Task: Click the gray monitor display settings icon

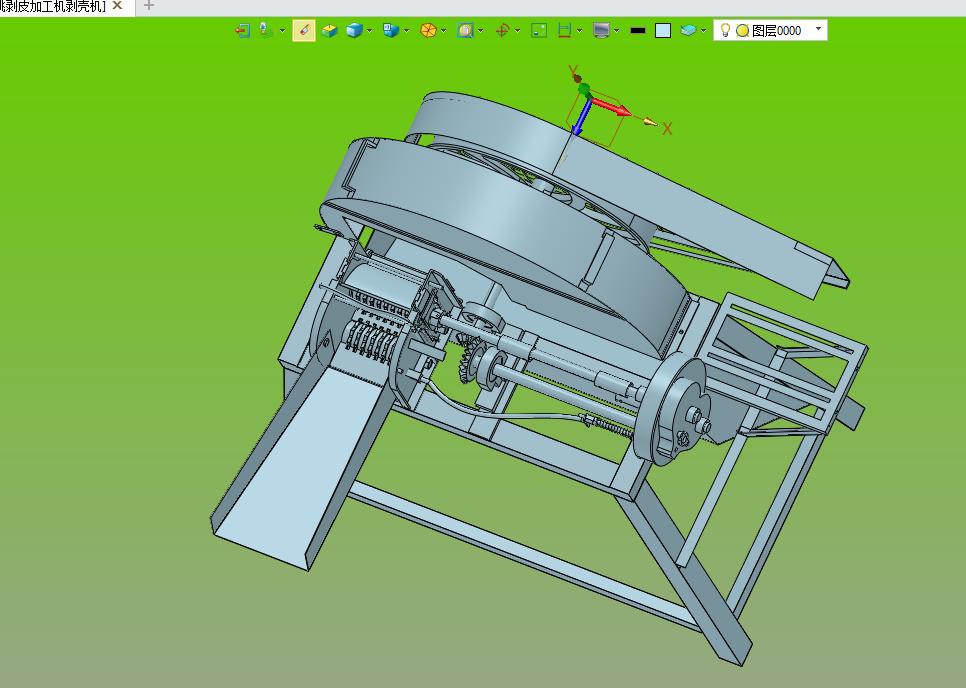Action: pos(601,30)
